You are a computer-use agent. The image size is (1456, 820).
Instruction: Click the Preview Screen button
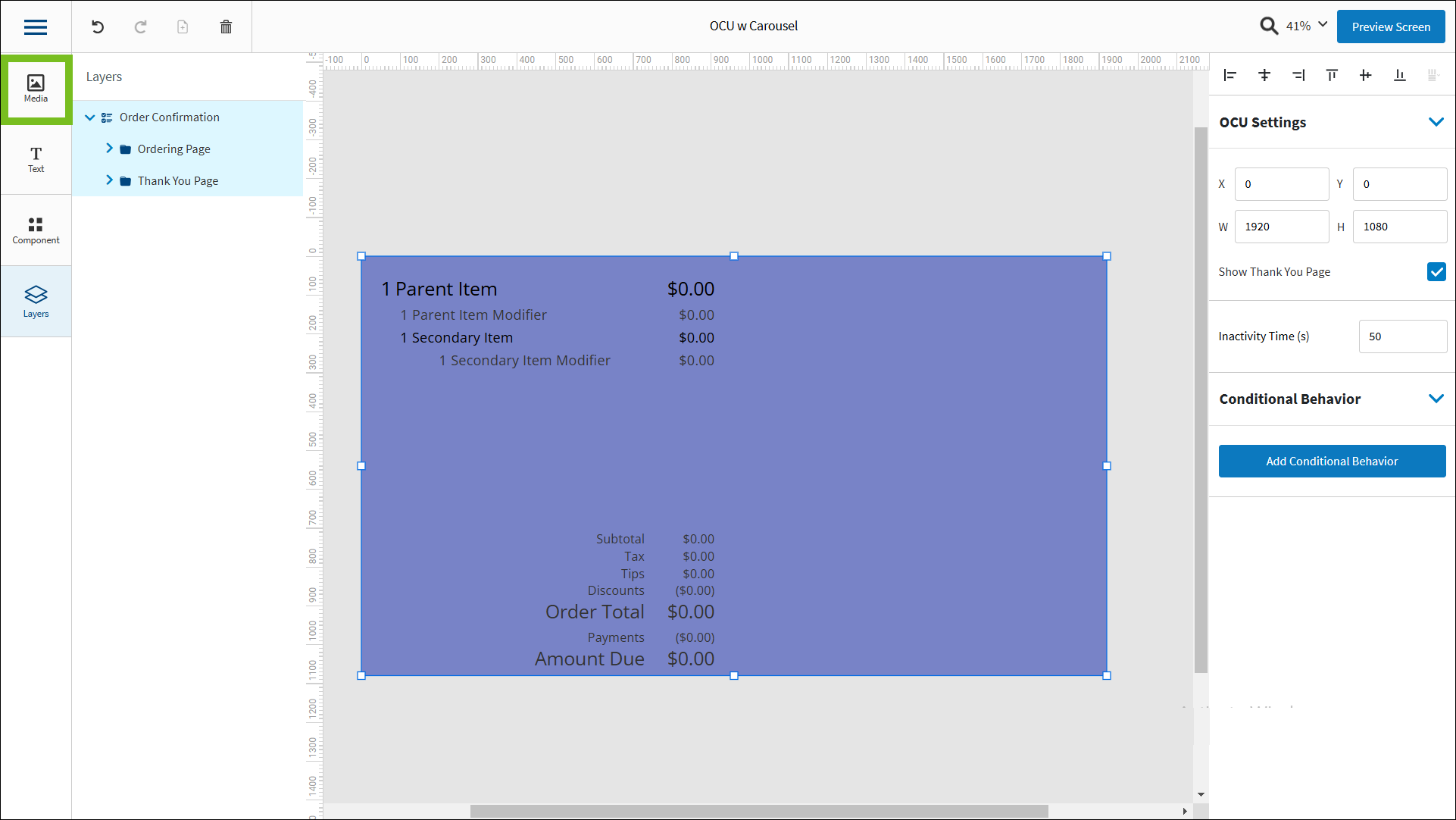click(x=1390, y=27)
